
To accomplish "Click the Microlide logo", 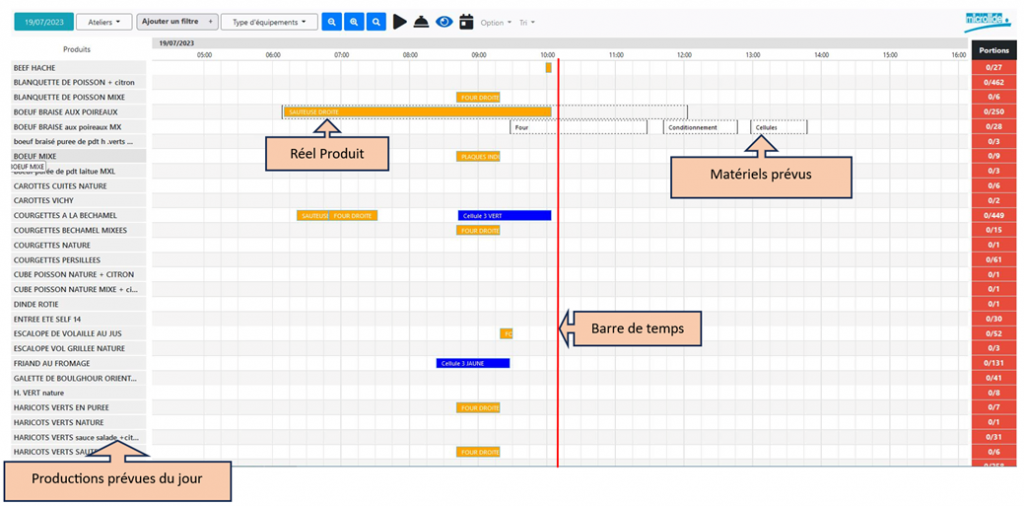I will click(x=987, y=23).
